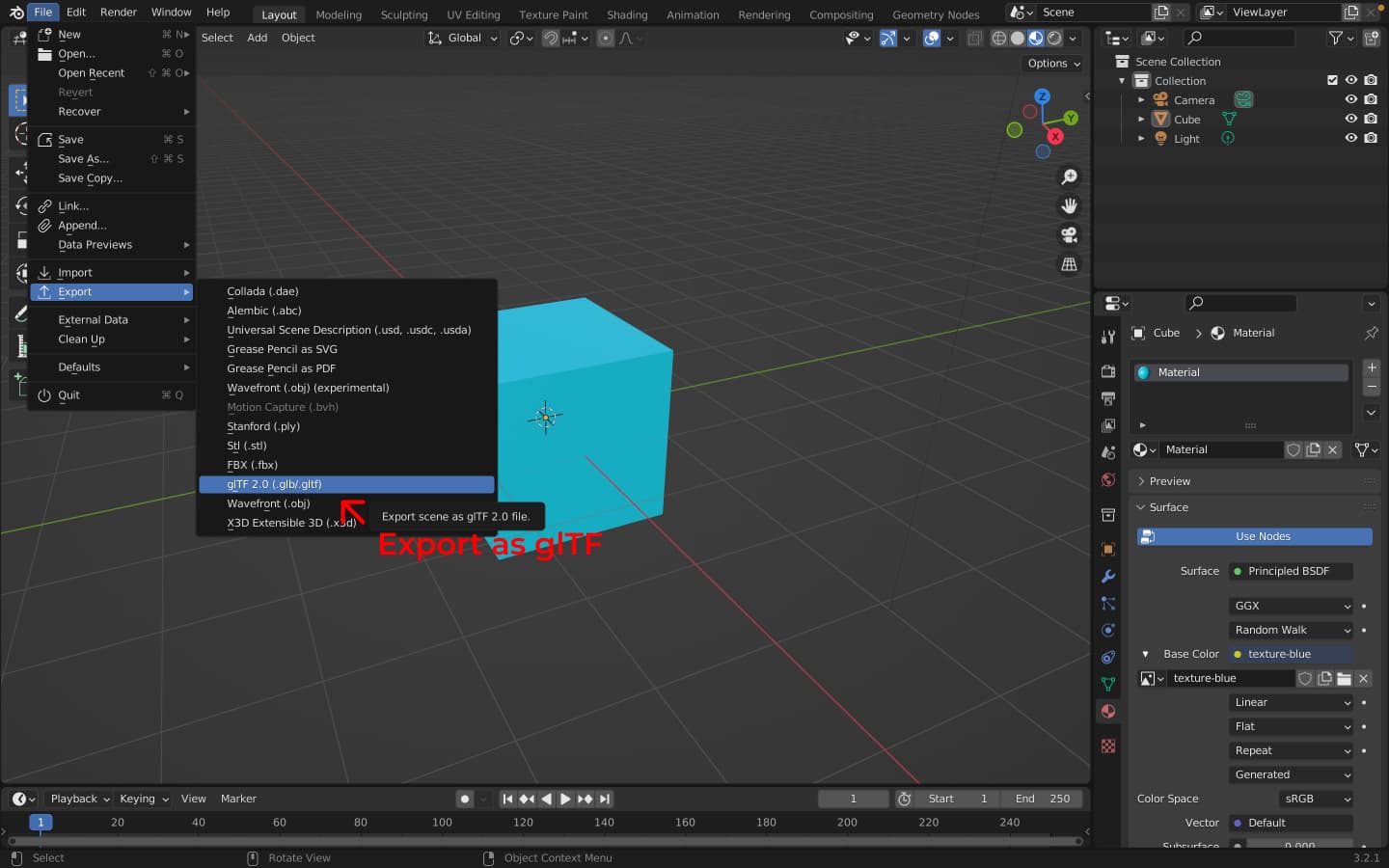Open the Particles properties tab icon

coord(1108,603)
